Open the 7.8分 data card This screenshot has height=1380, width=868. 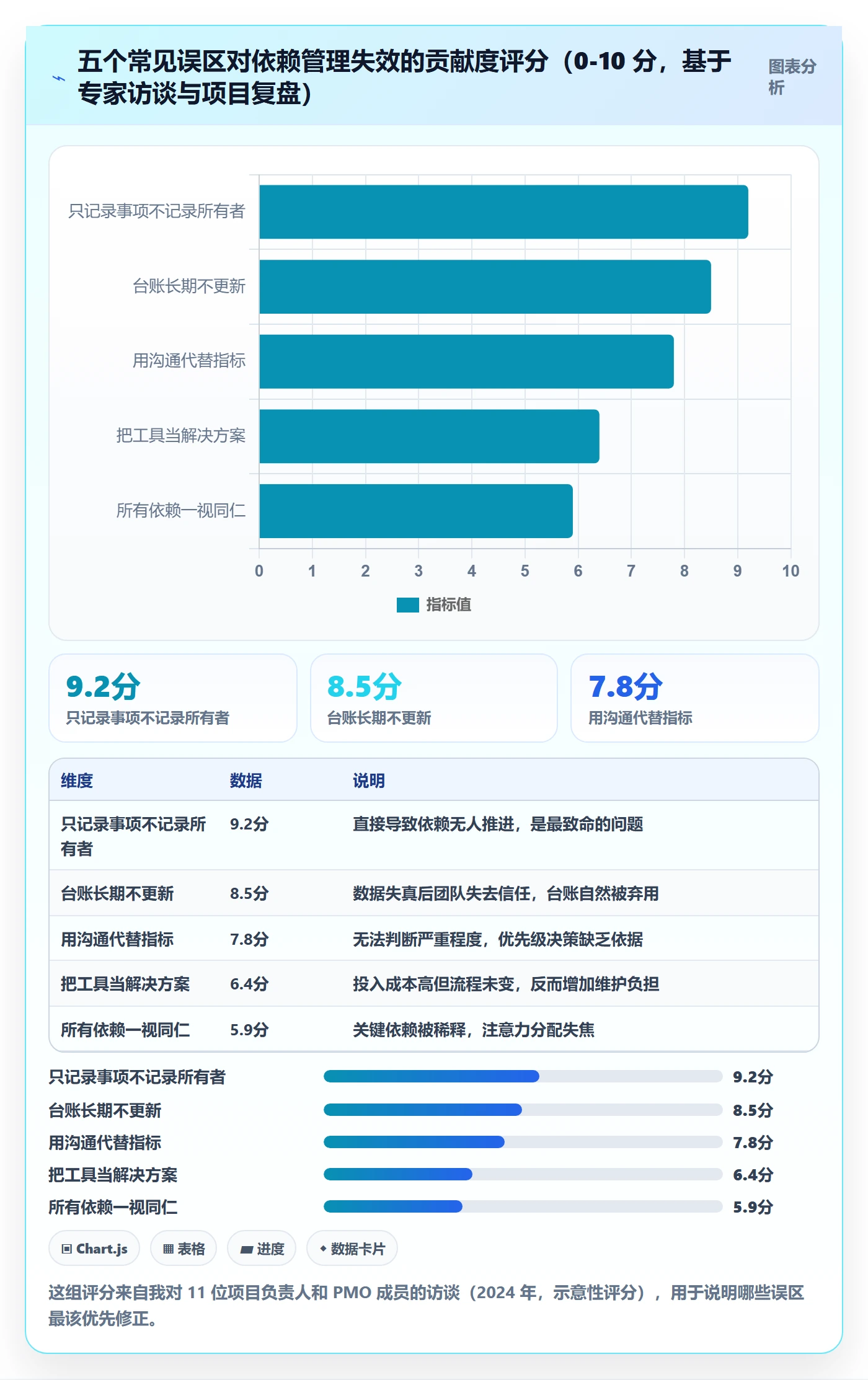695,698
